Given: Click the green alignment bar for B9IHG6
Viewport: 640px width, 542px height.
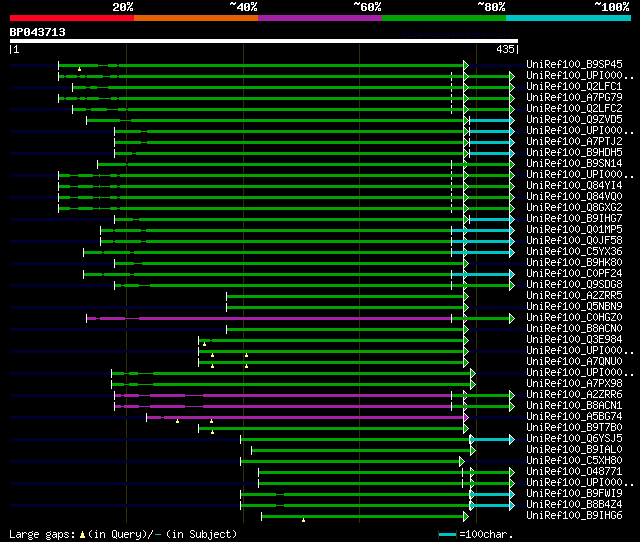Looking at the screenshot, I should click(363, 517).
